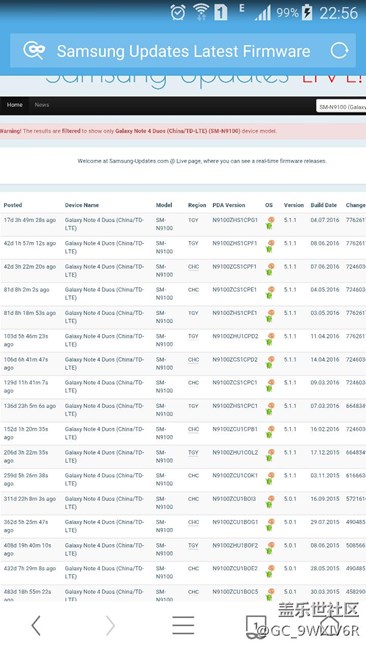Image resolution: width=366 pixels, height=650 pixels.
Task: Open the tab switcher icon showing 1
Action: point(256,626)
